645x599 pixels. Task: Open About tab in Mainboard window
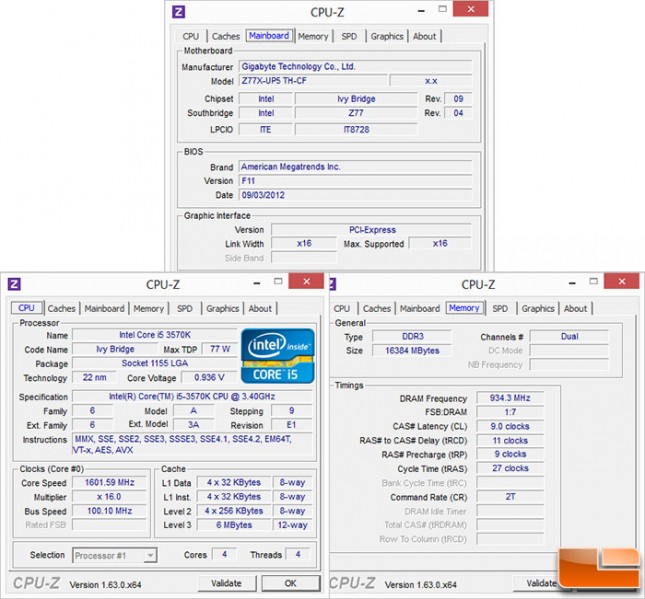point(424,36)
